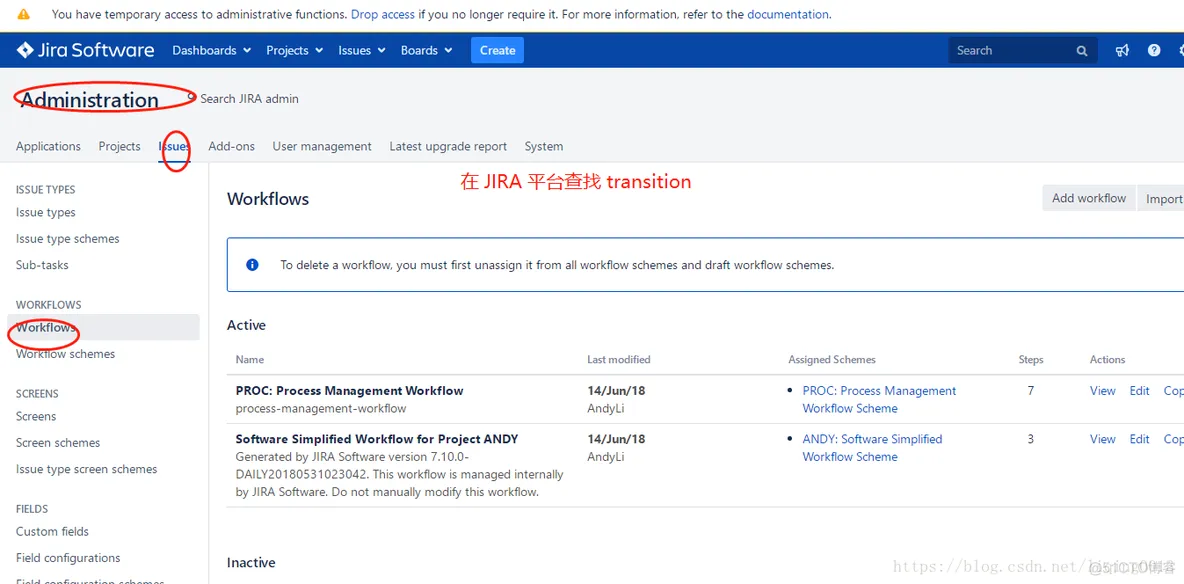The width and height of the screenshot is (1184, 584).
Task: Switch to the System tab
Action: click(x=544, y=147)
